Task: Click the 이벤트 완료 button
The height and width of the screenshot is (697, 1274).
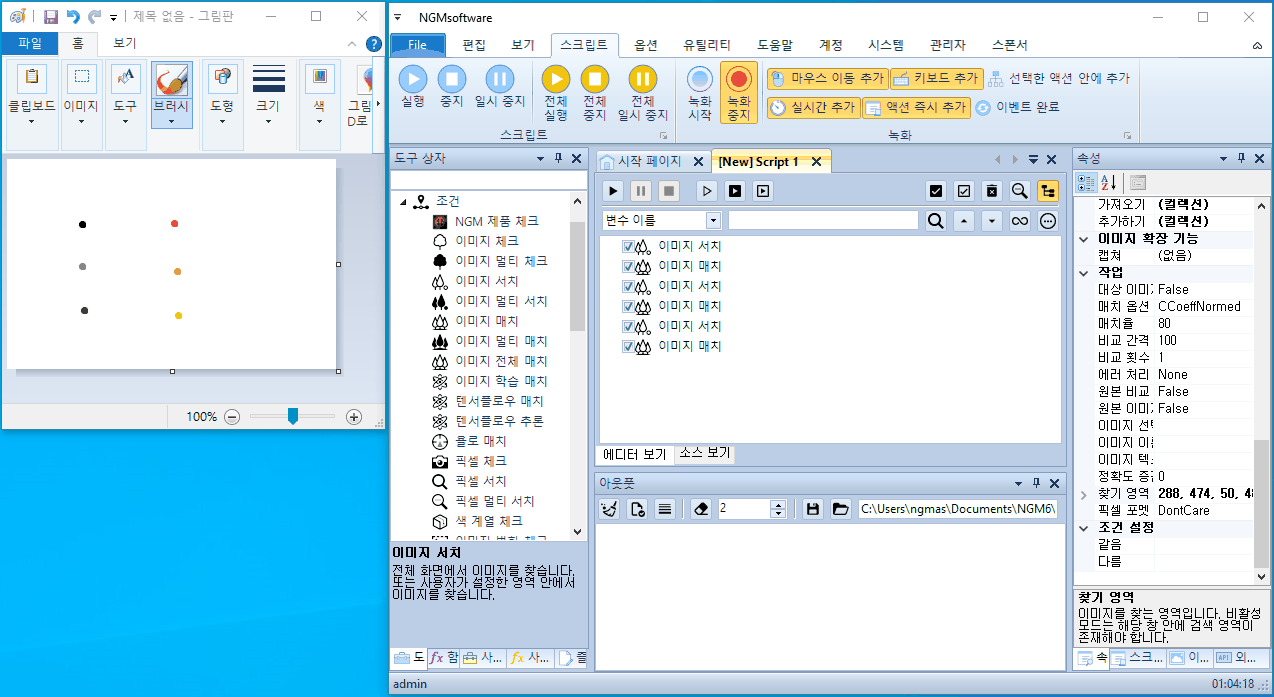Action: coord(1017,107)
